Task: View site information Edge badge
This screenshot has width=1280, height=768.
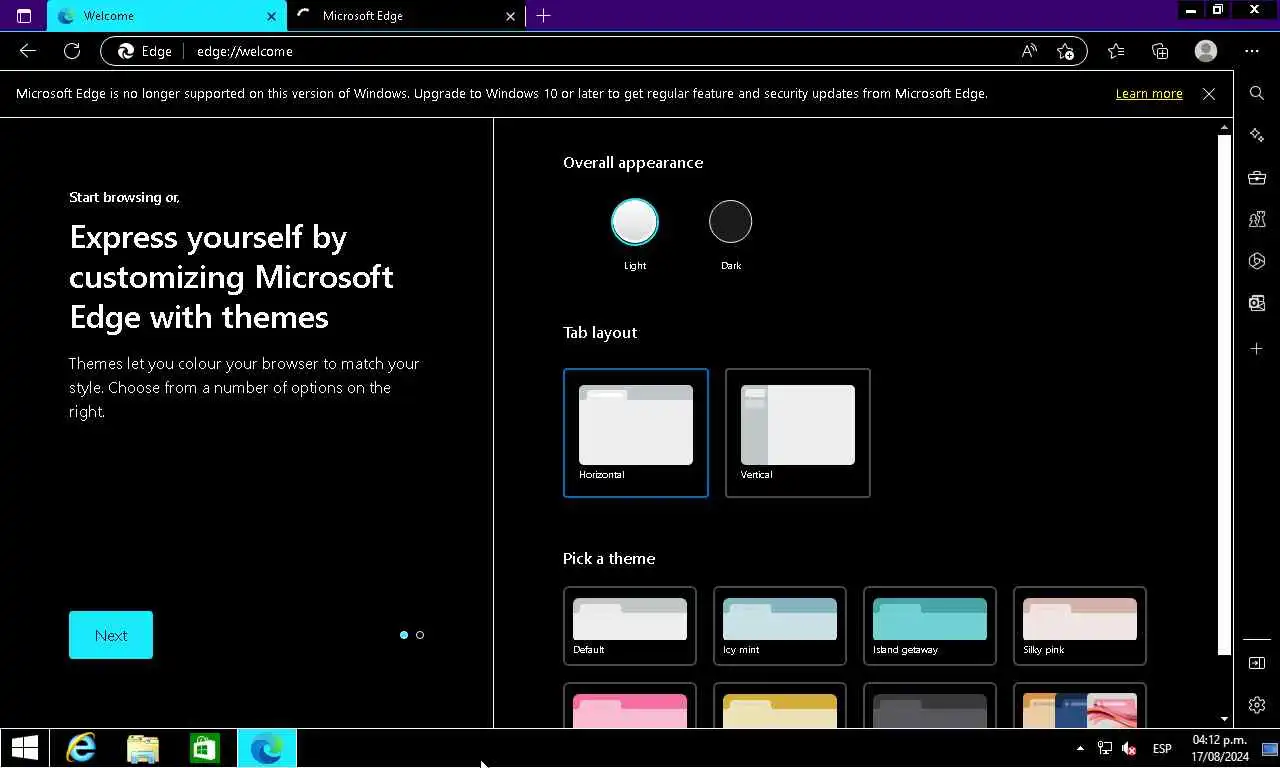Action: [x=145, y=51]
